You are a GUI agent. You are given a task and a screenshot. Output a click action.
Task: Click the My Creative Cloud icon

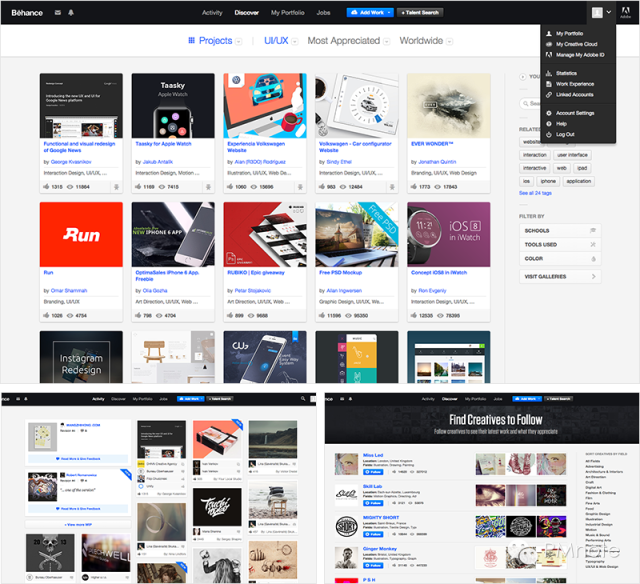tap(549, 44)
